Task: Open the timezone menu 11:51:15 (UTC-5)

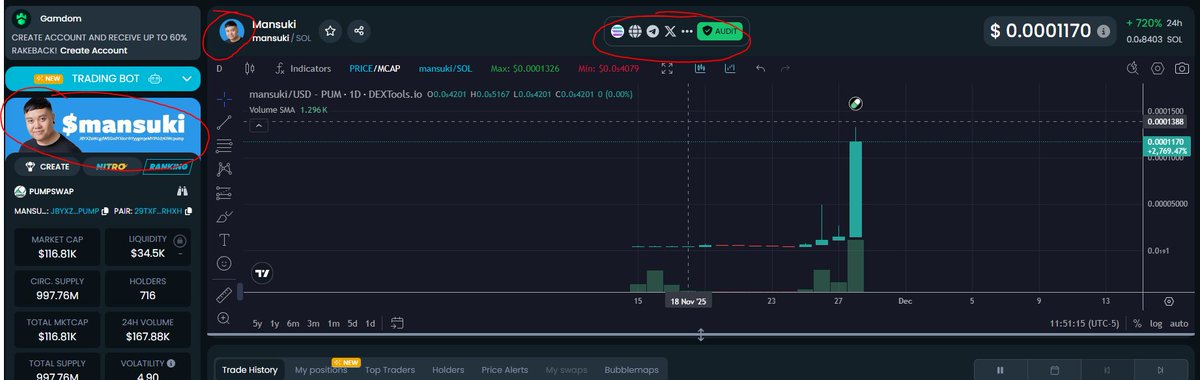Action: pyautogui.click(x=1084, y=323)
